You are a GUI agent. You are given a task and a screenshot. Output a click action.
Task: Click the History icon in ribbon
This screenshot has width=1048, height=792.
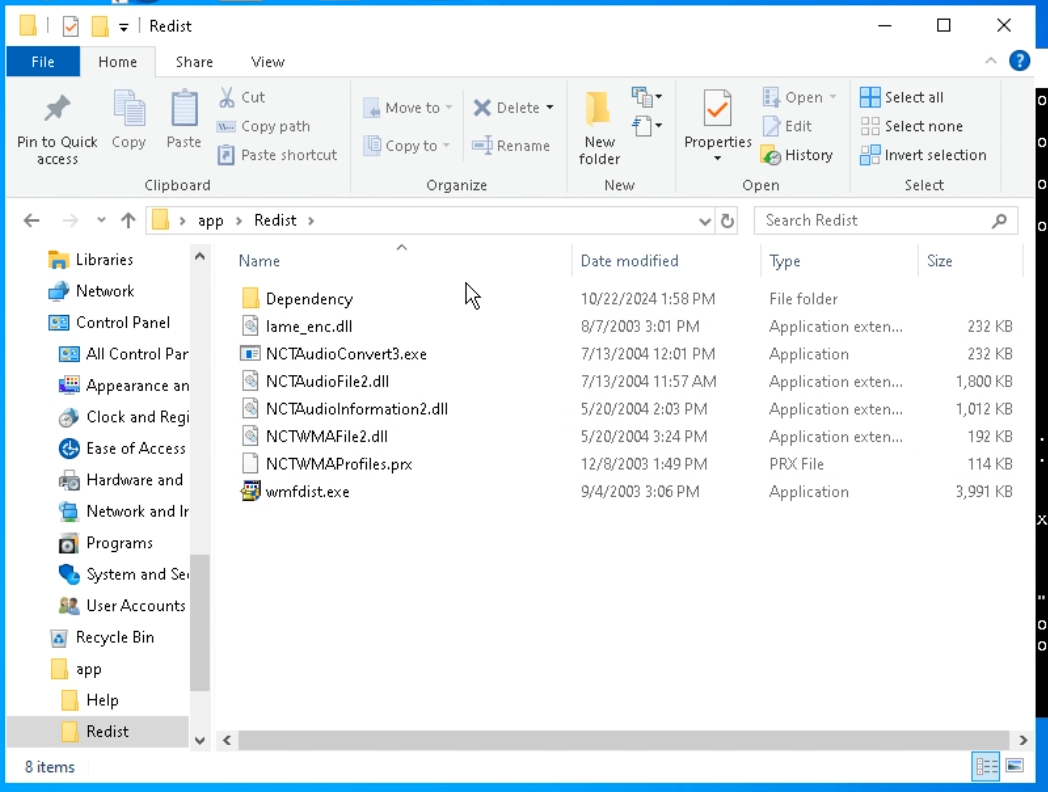771,155
